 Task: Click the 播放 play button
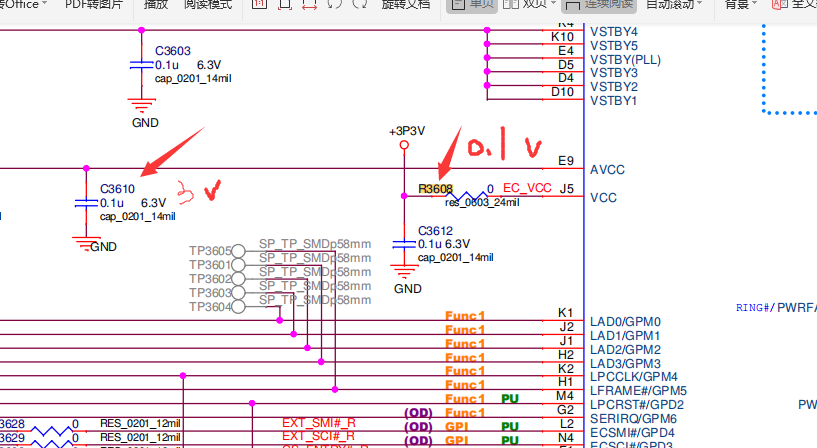coord(156,5)
